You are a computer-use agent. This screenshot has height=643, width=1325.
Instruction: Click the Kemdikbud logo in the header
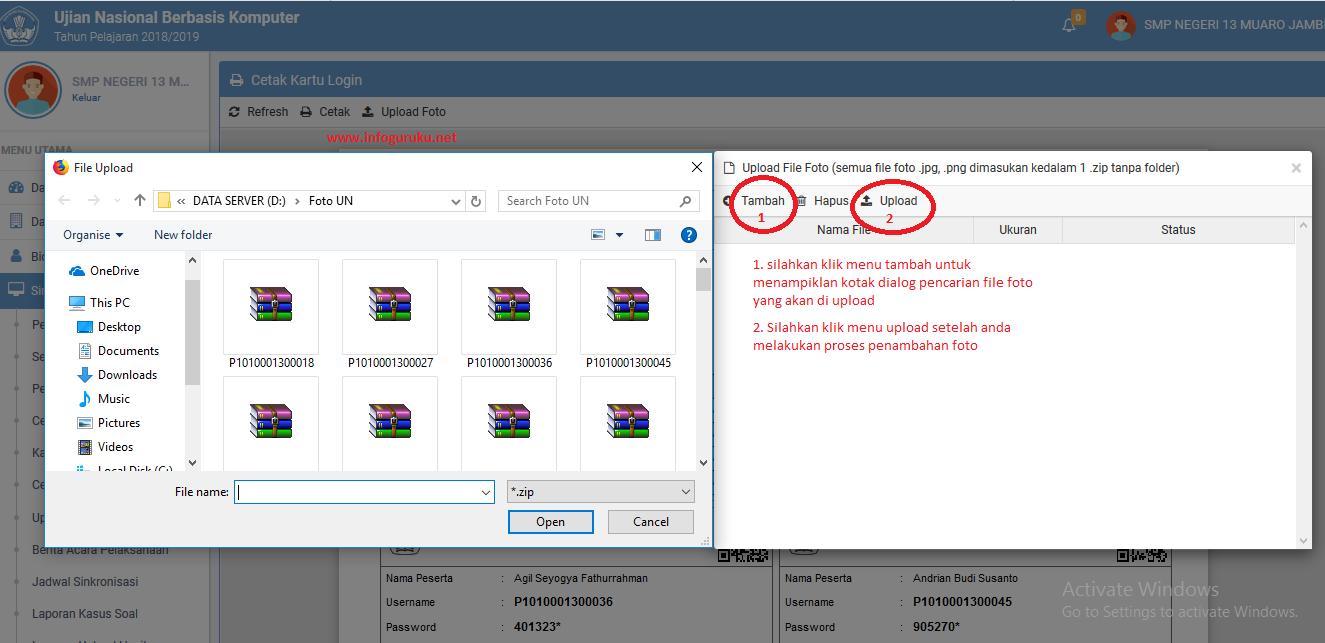20,26
